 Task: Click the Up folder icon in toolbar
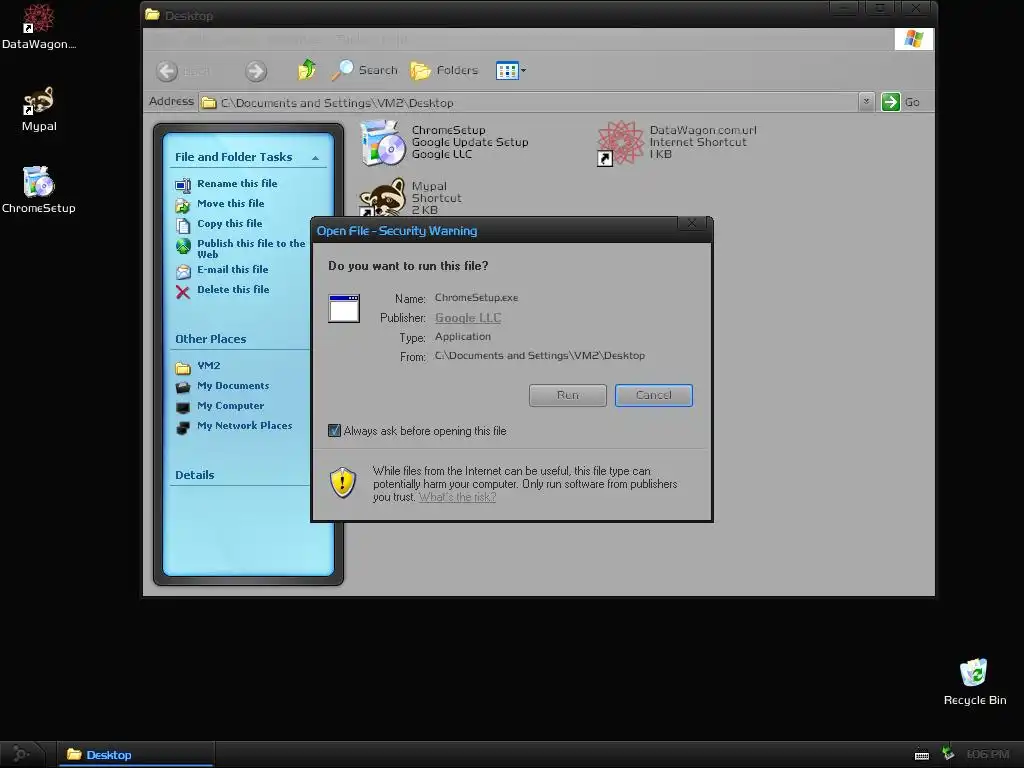click(x=306, y=69)
